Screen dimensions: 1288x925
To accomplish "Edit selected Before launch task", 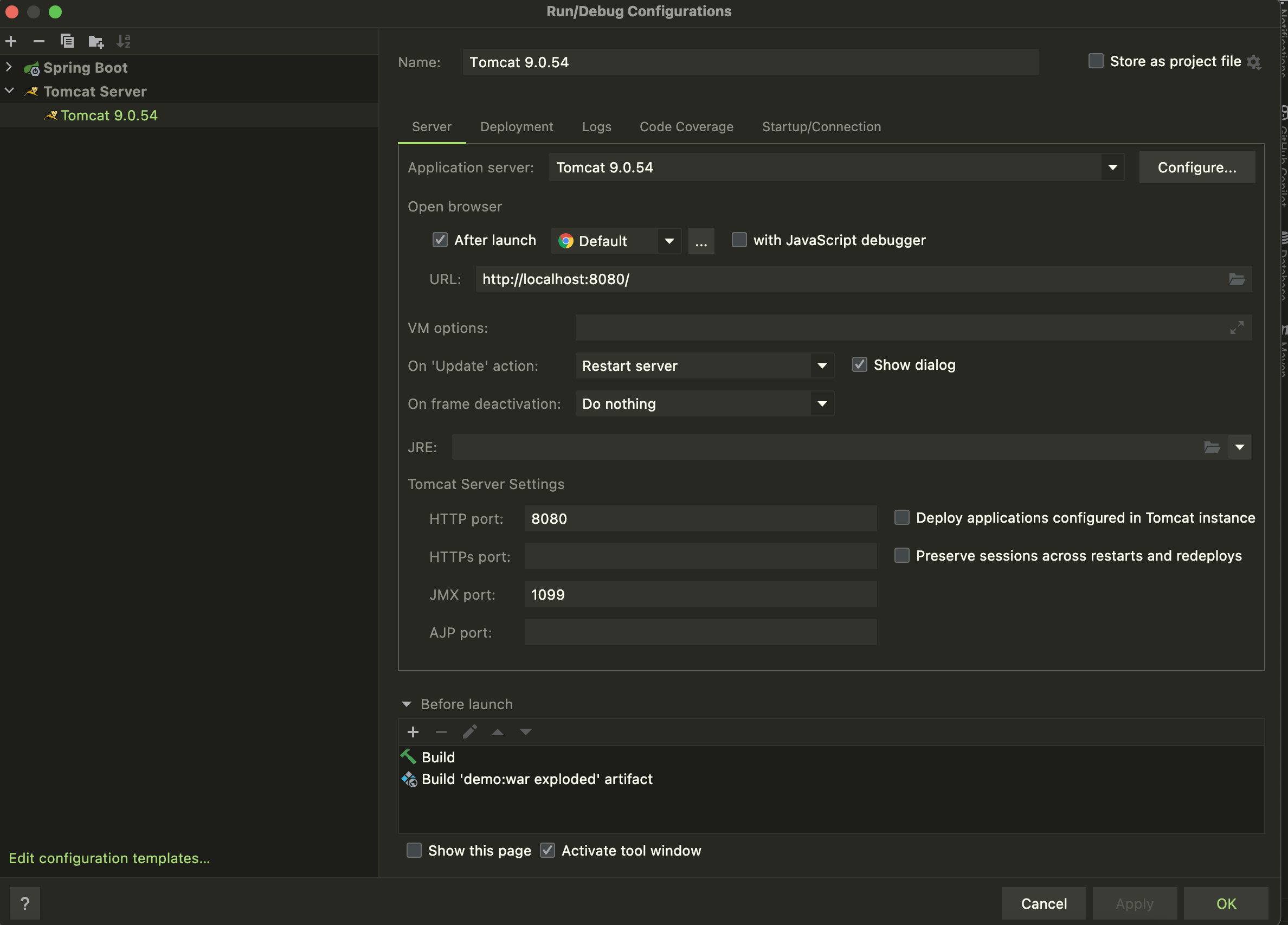I will click(x=469, y=732).
